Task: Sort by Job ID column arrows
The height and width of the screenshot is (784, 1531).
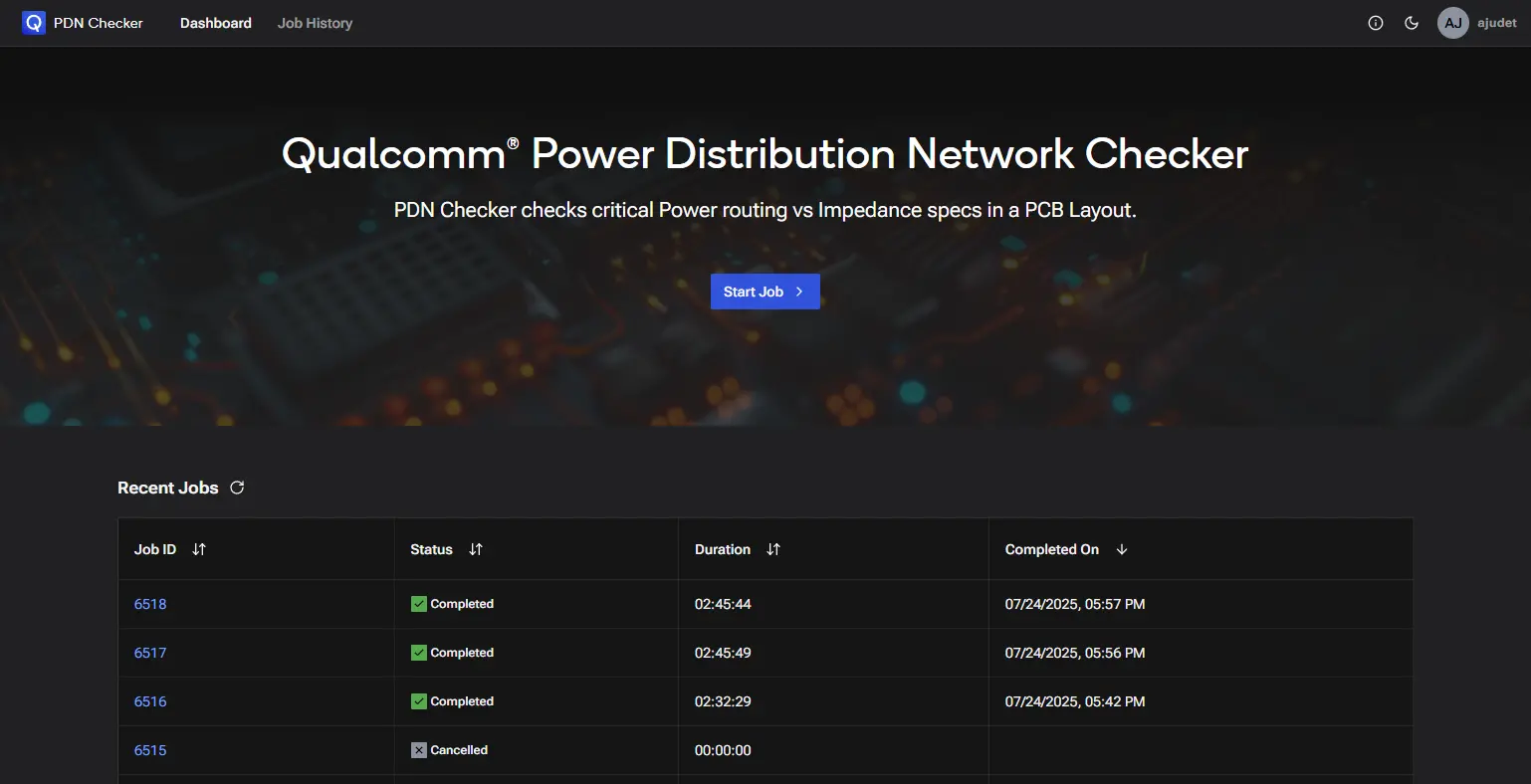Action: pyautogui.click(x=199, y=549)
